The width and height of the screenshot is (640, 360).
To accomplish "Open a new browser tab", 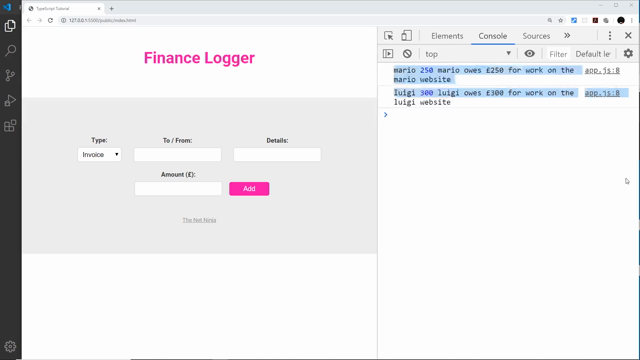I will point(111,9).
